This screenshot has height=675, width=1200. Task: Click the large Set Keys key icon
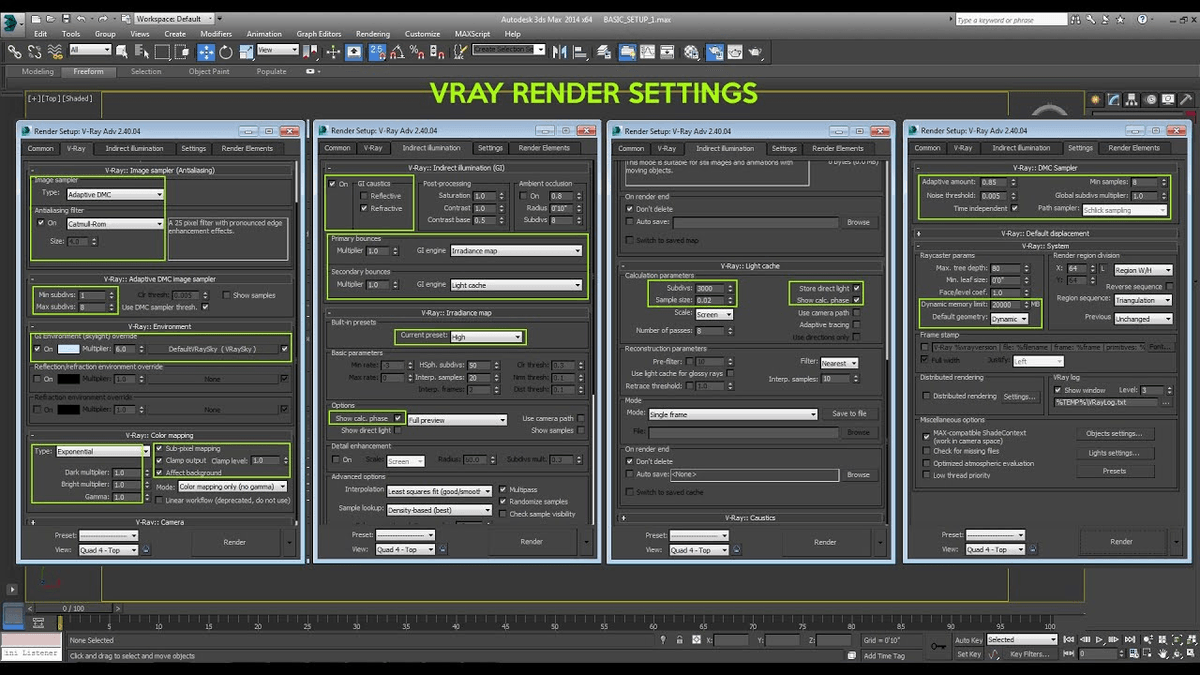(937, 647)
